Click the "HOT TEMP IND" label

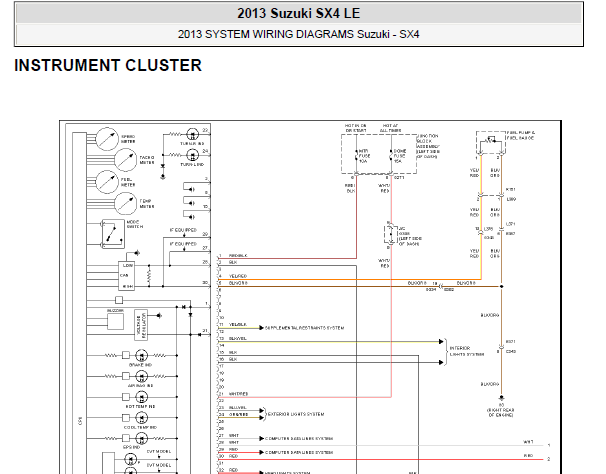pyautogui.click(x=140, y=406)
